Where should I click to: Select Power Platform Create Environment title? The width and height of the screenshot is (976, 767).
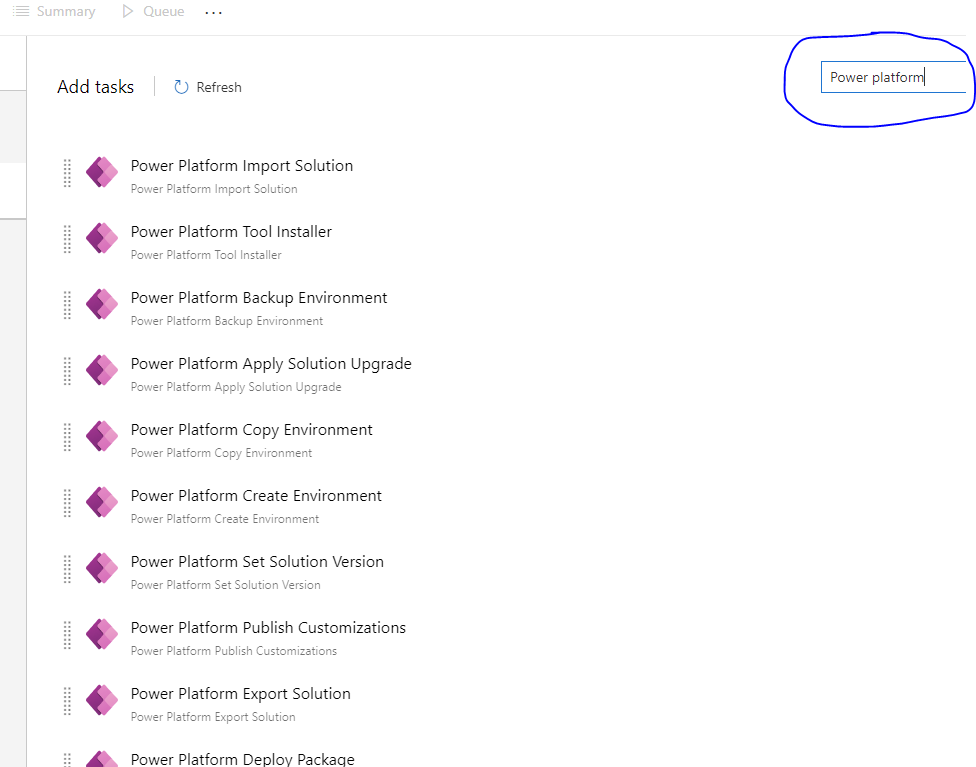[x=256, y=496]
